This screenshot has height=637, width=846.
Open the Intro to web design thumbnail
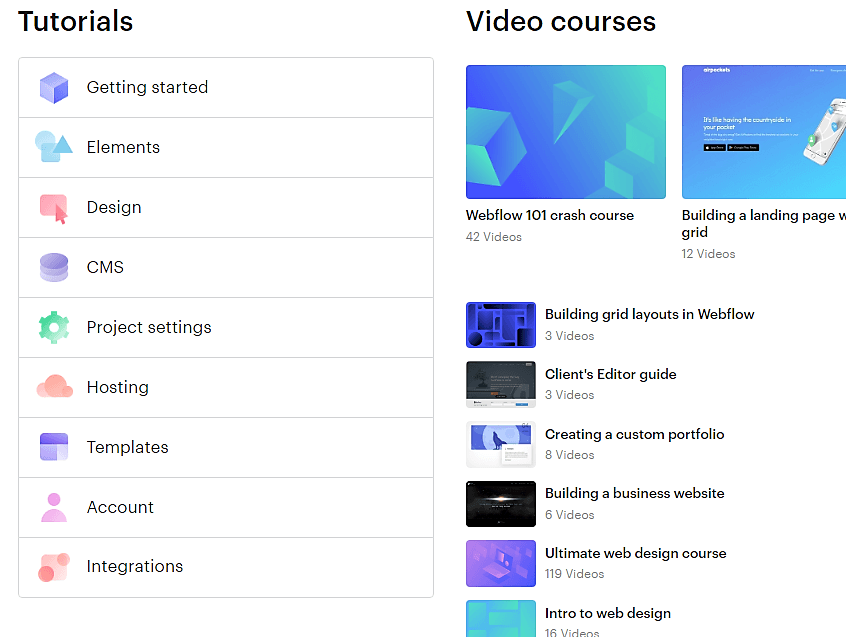501,619
